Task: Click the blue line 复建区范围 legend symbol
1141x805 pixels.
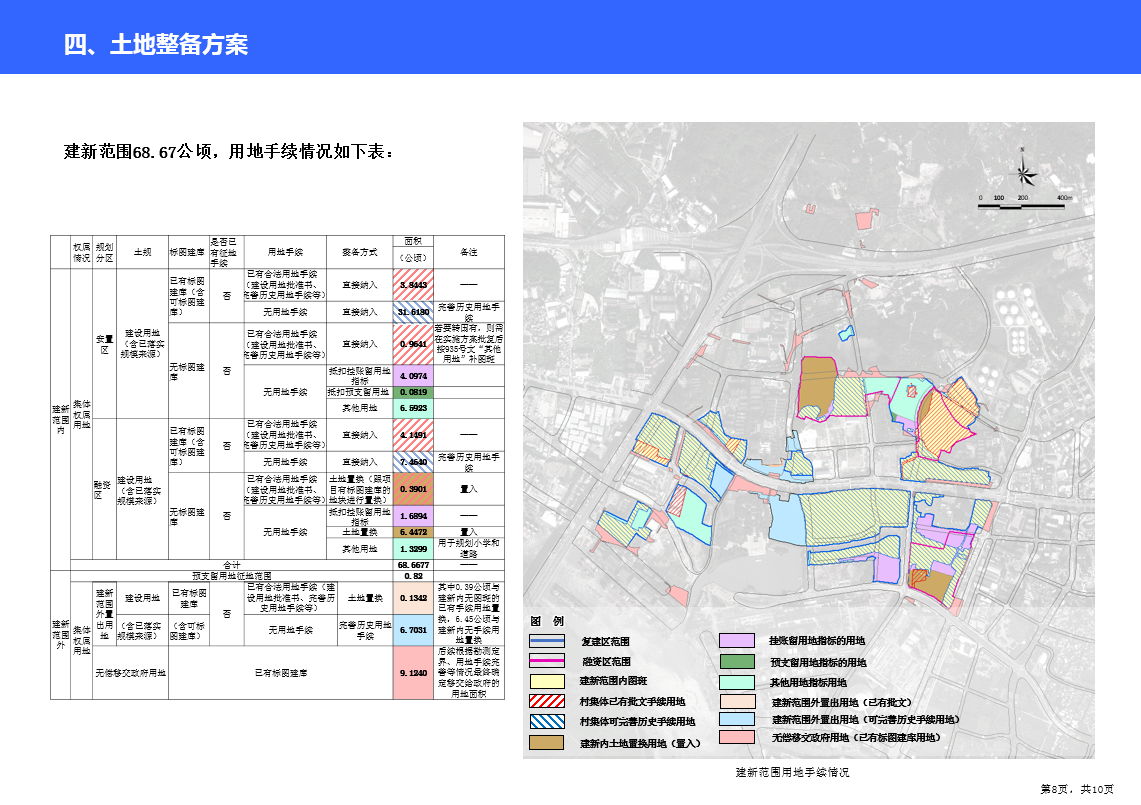Action: tap(548, 641)
